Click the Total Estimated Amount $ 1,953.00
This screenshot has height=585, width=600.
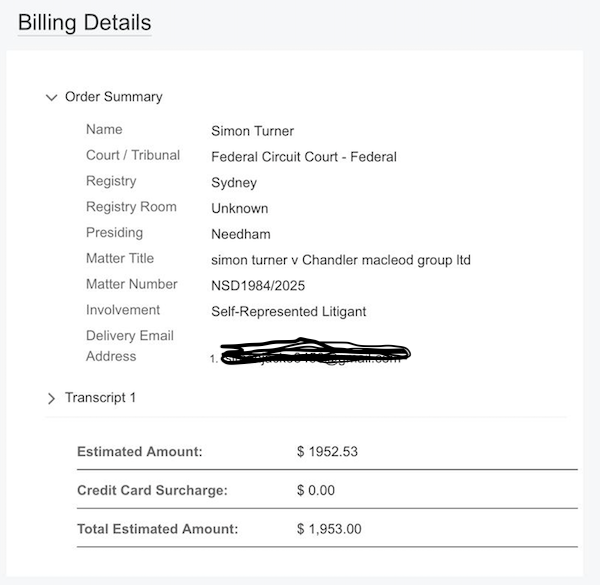[x=329, y=529]
